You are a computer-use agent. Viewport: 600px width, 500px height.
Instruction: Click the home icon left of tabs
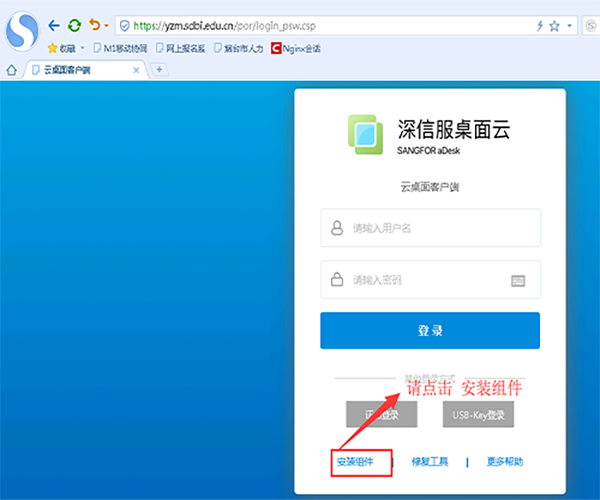(11, 69)
